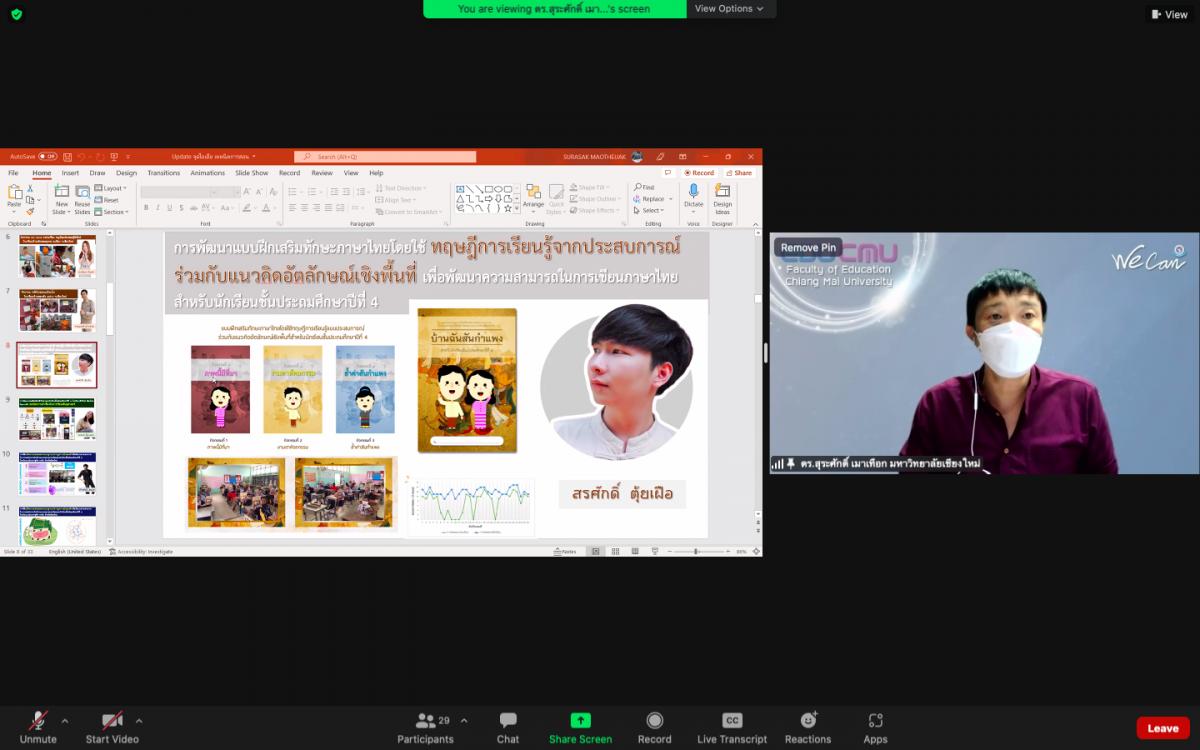Open the Layout dropdown
The width and height of the screenshot is (1200, 750).
(x=111, y=188)
